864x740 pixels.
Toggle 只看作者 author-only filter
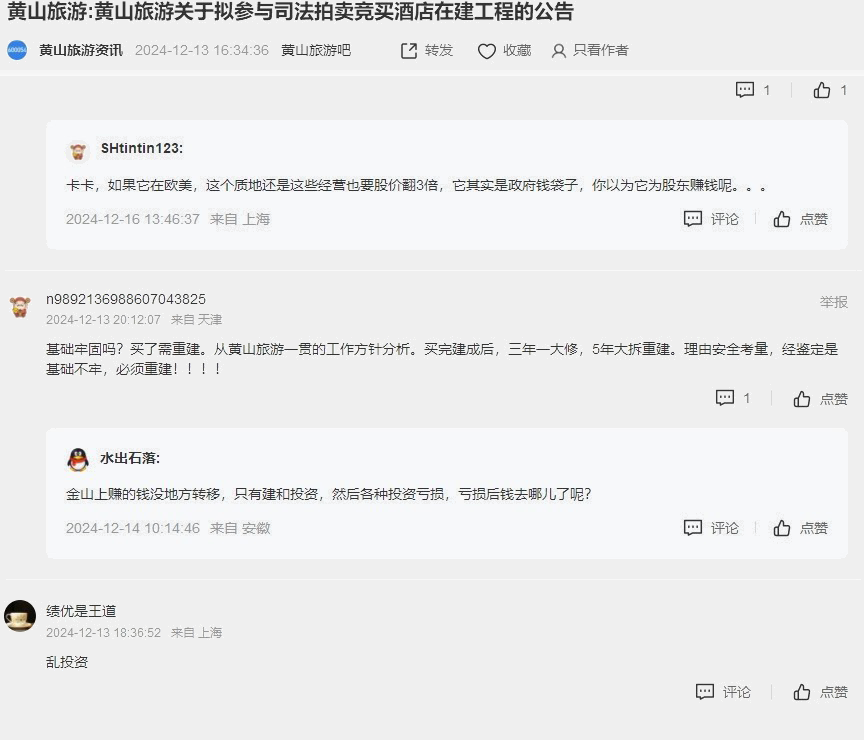[x=590, y=51]
